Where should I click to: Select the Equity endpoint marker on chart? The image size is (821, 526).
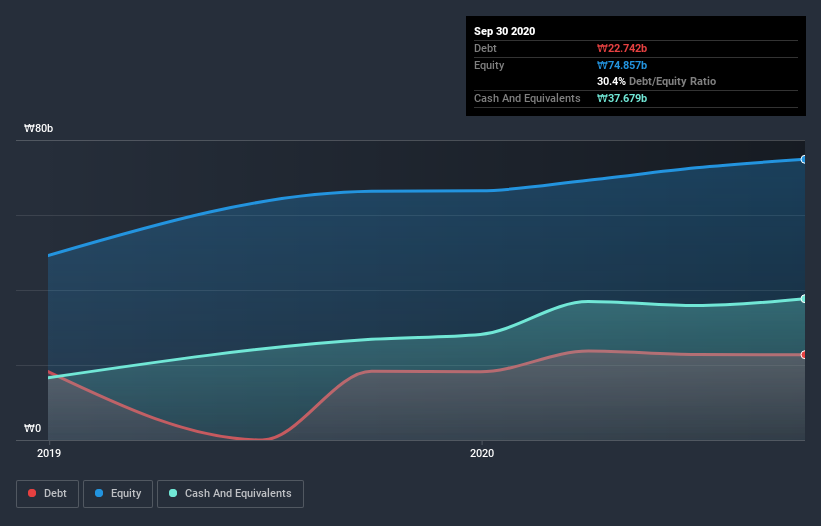(x=803, y=159)
